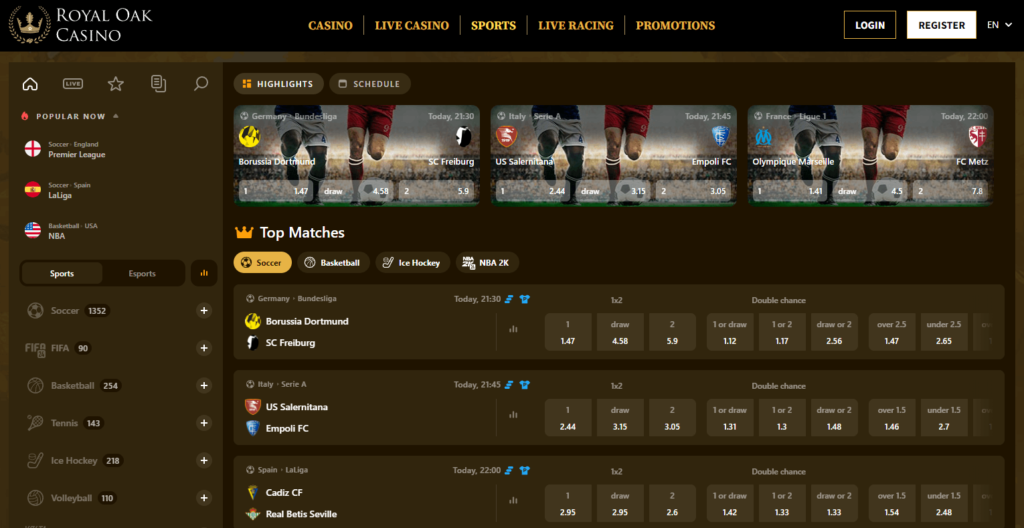Image resolution: width=1024 pixels, height=528 pixels.
Task: Open the PROMOTIONS menu
Action: click(675, 25)
